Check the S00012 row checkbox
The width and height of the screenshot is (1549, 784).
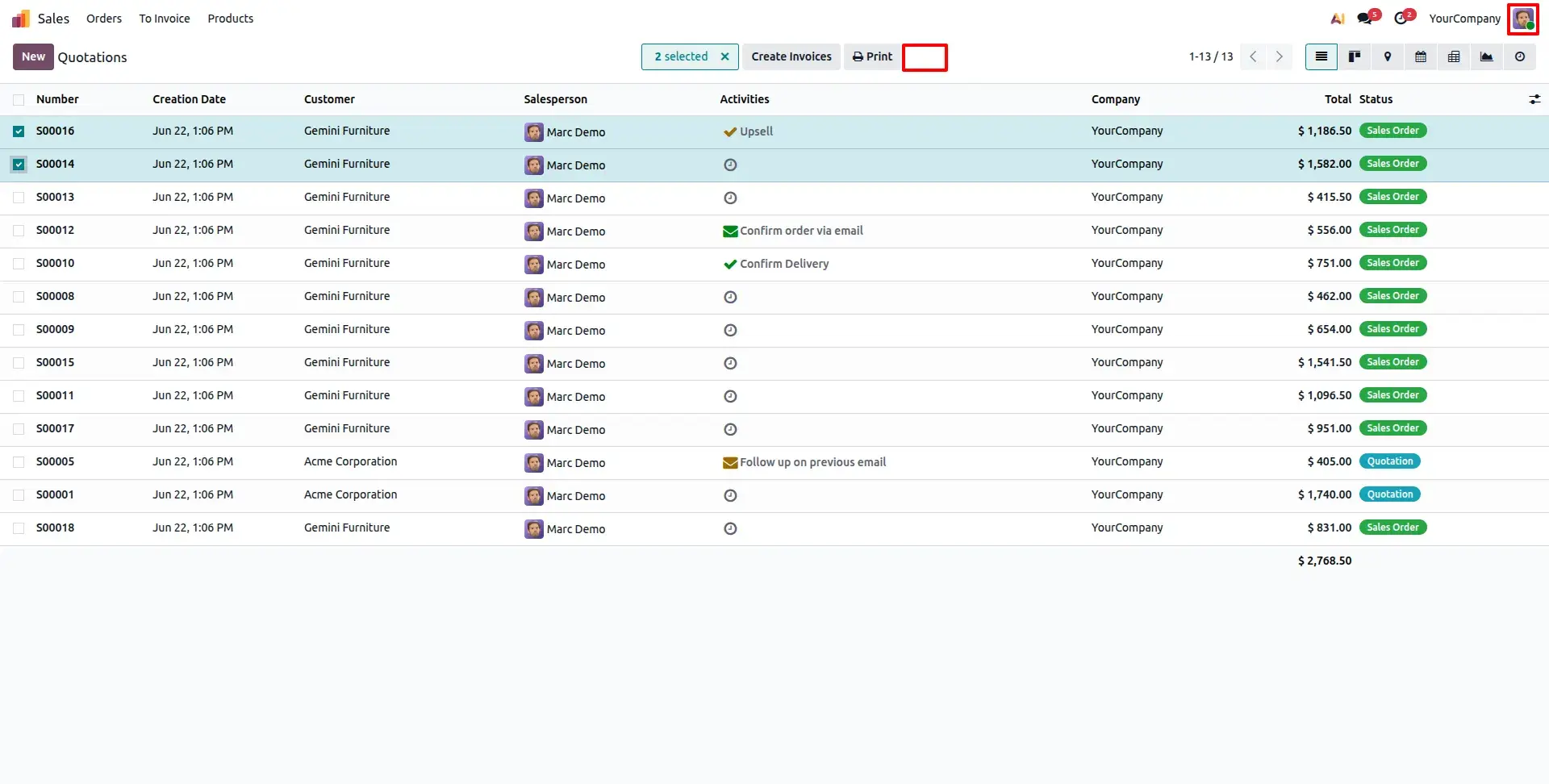coord(19,231)
